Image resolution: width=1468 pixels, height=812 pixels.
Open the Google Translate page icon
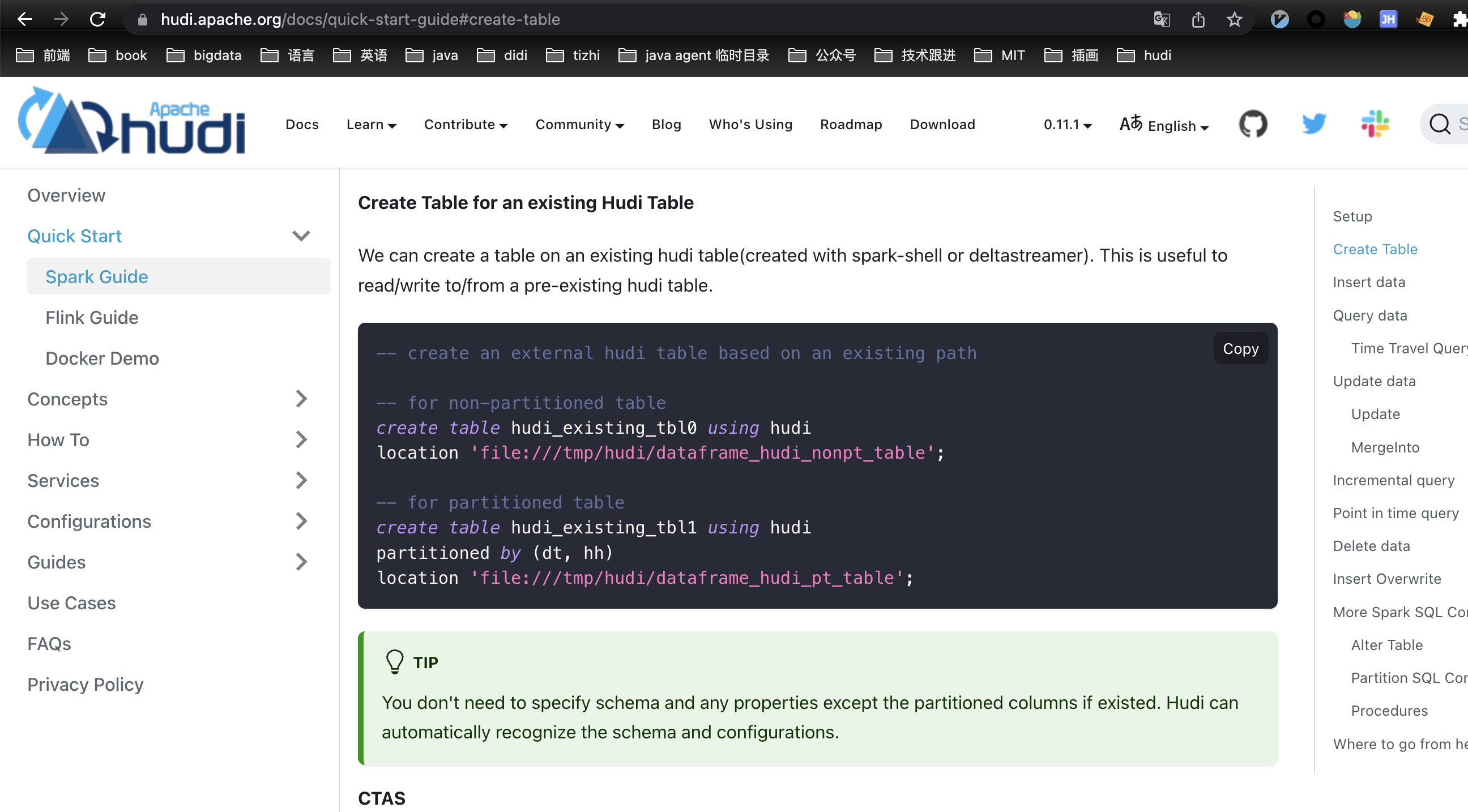click(1162, 19)
